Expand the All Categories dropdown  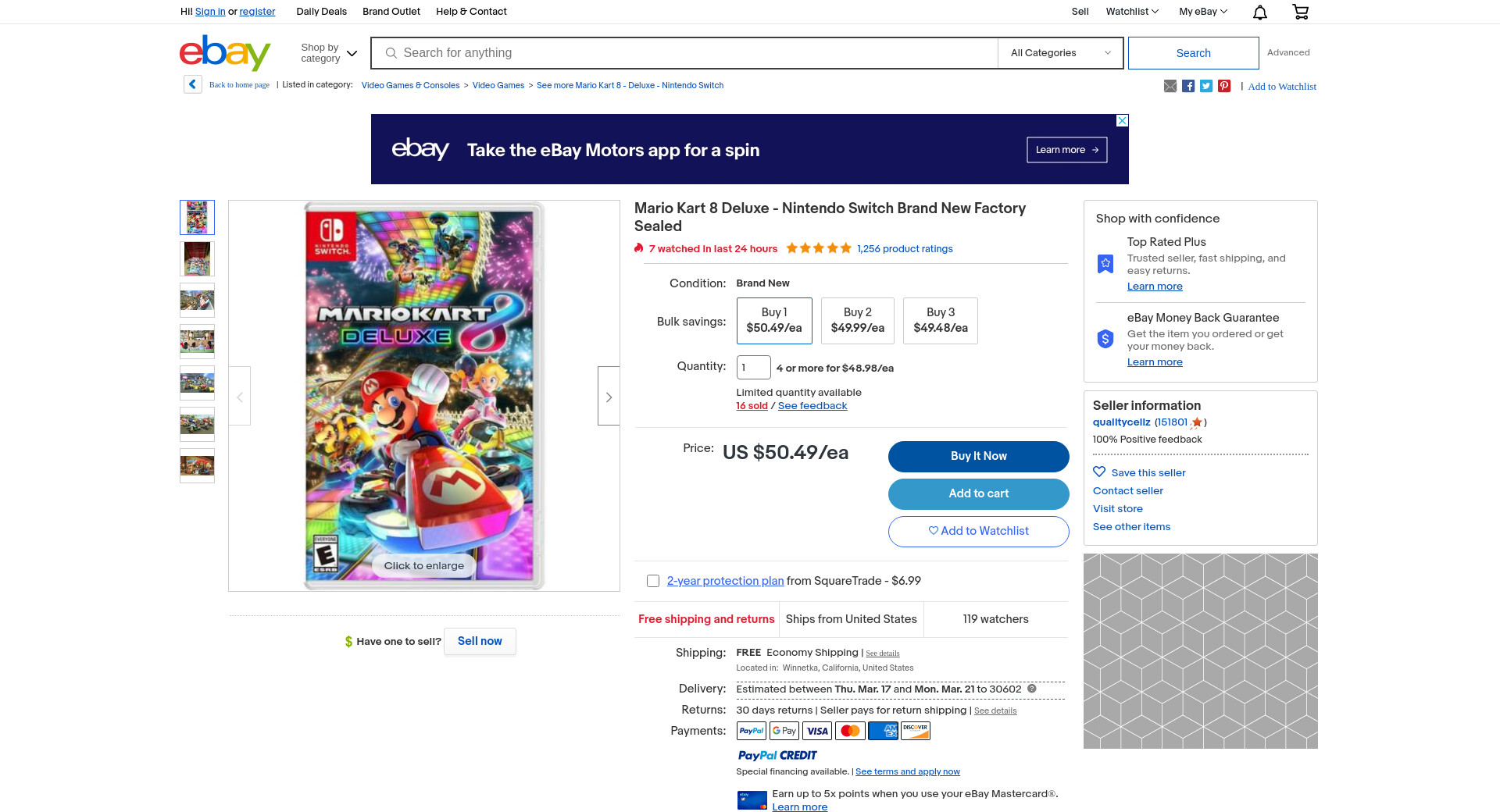[1059, 53]
